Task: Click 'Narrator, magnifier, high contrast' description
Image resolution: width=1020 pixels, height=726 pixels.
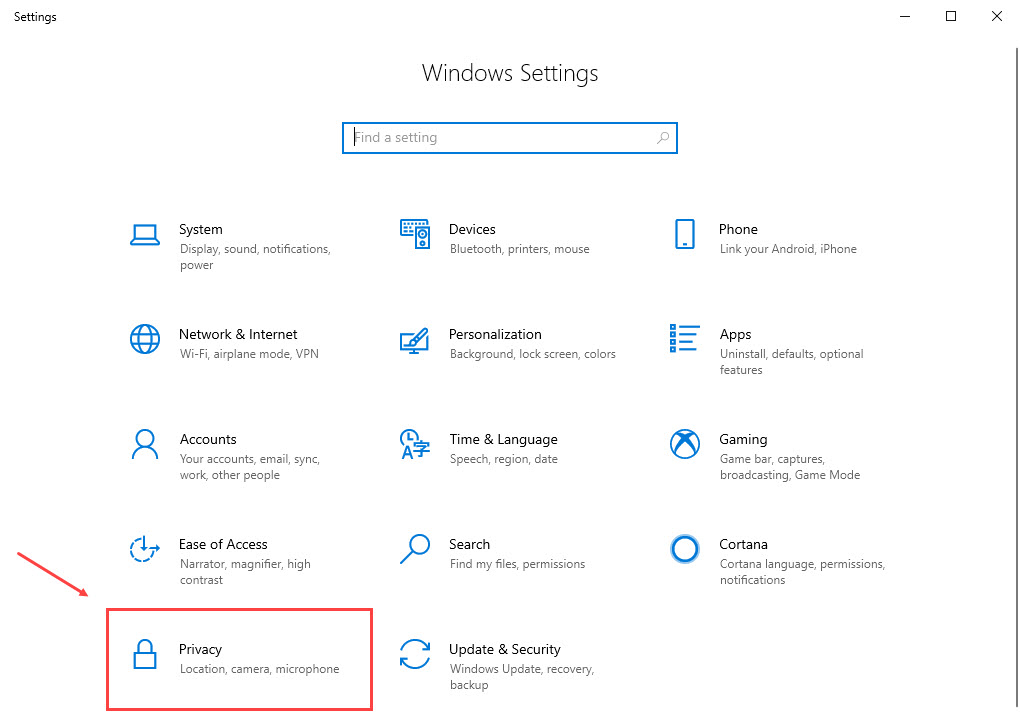Action: tap(245, 572)
